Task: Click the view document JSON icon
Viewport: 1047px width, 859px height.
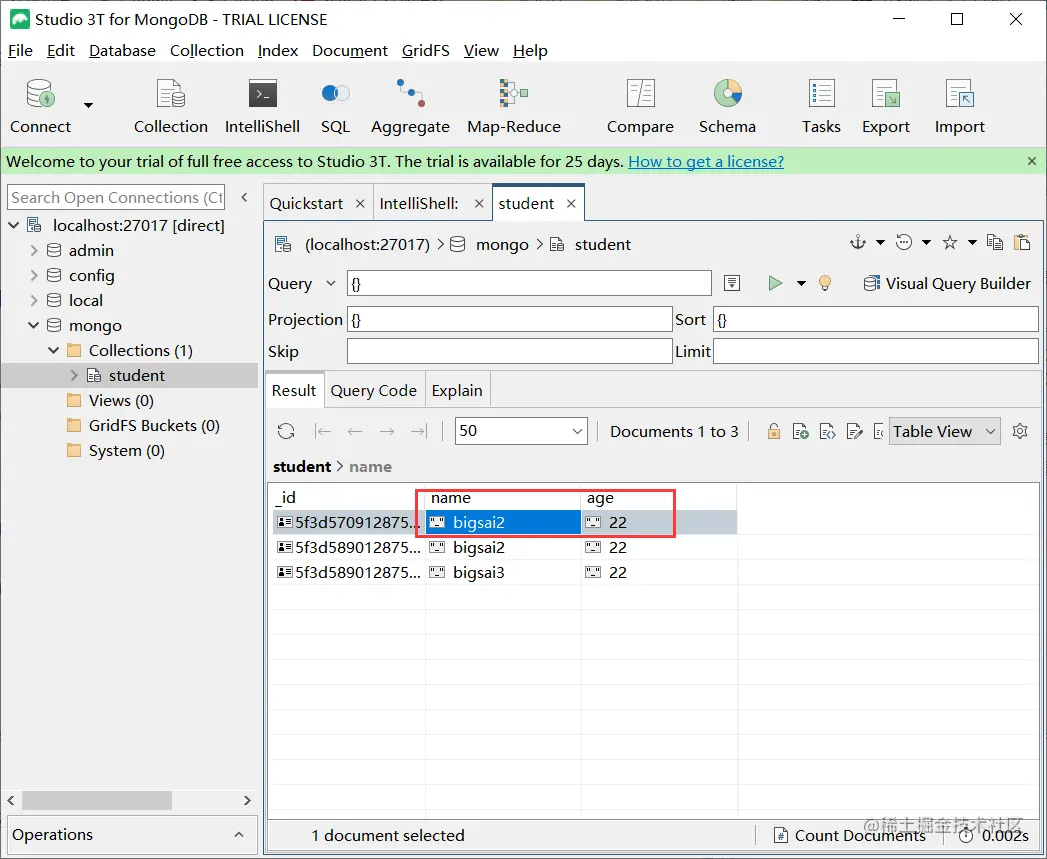Action: coord(827,432)
